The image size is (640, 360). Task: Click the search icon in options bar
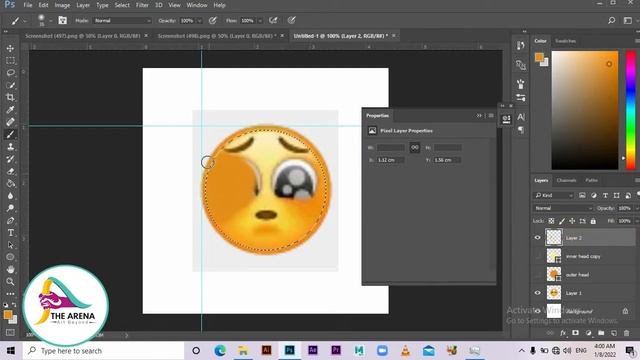tap(611, 20)
